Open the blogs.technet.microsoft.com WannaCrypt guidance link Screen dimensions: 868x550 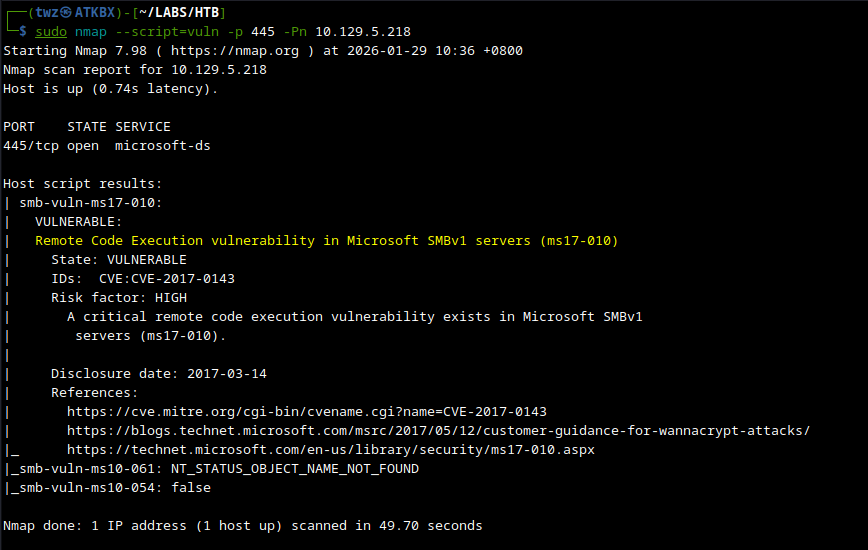(x=438, y=430)
